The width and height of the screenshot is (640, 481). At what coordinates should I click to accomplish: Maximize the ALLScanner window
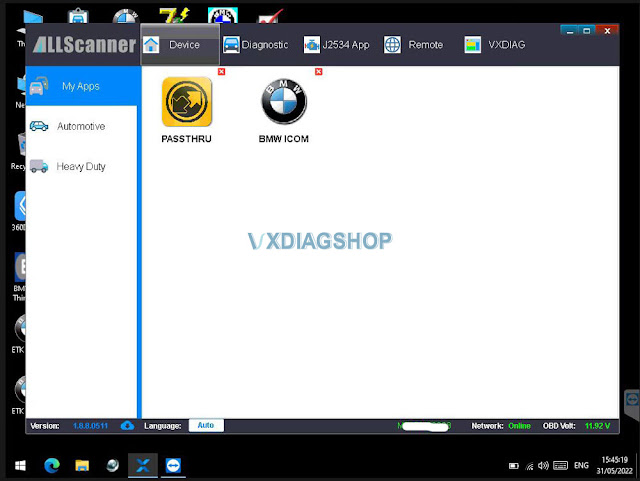(x=587, y=31)
